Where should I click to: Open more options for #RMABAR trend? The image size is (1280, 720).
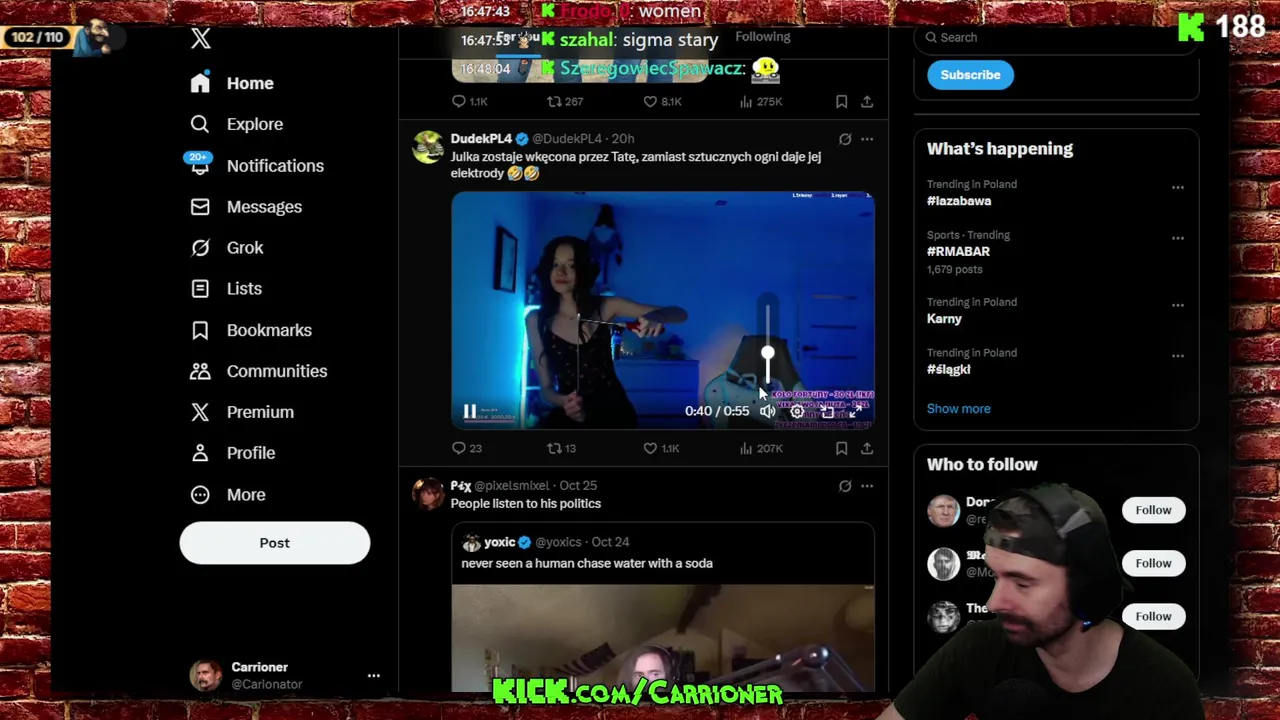point(1178,238)
